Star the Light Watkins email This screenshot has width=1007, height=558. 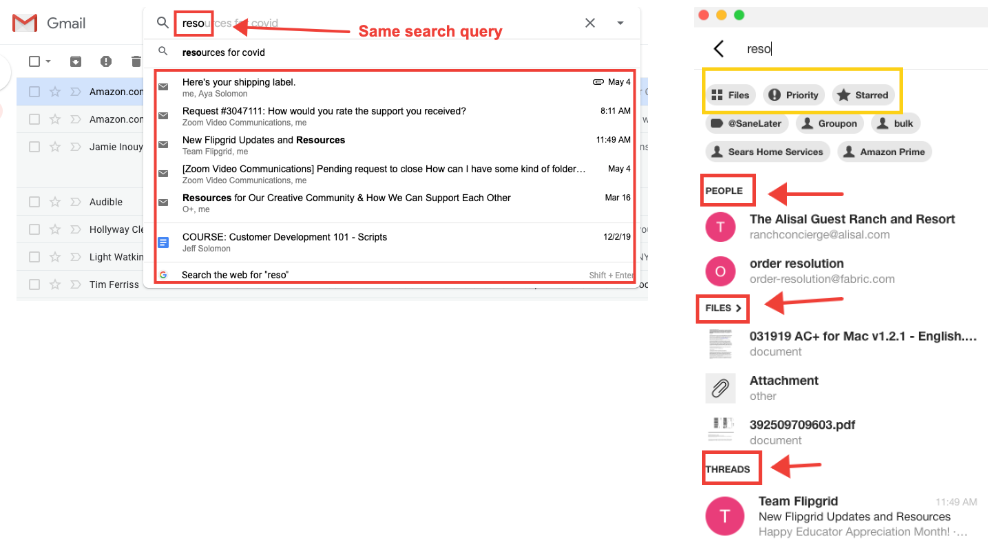coord(55,257)
